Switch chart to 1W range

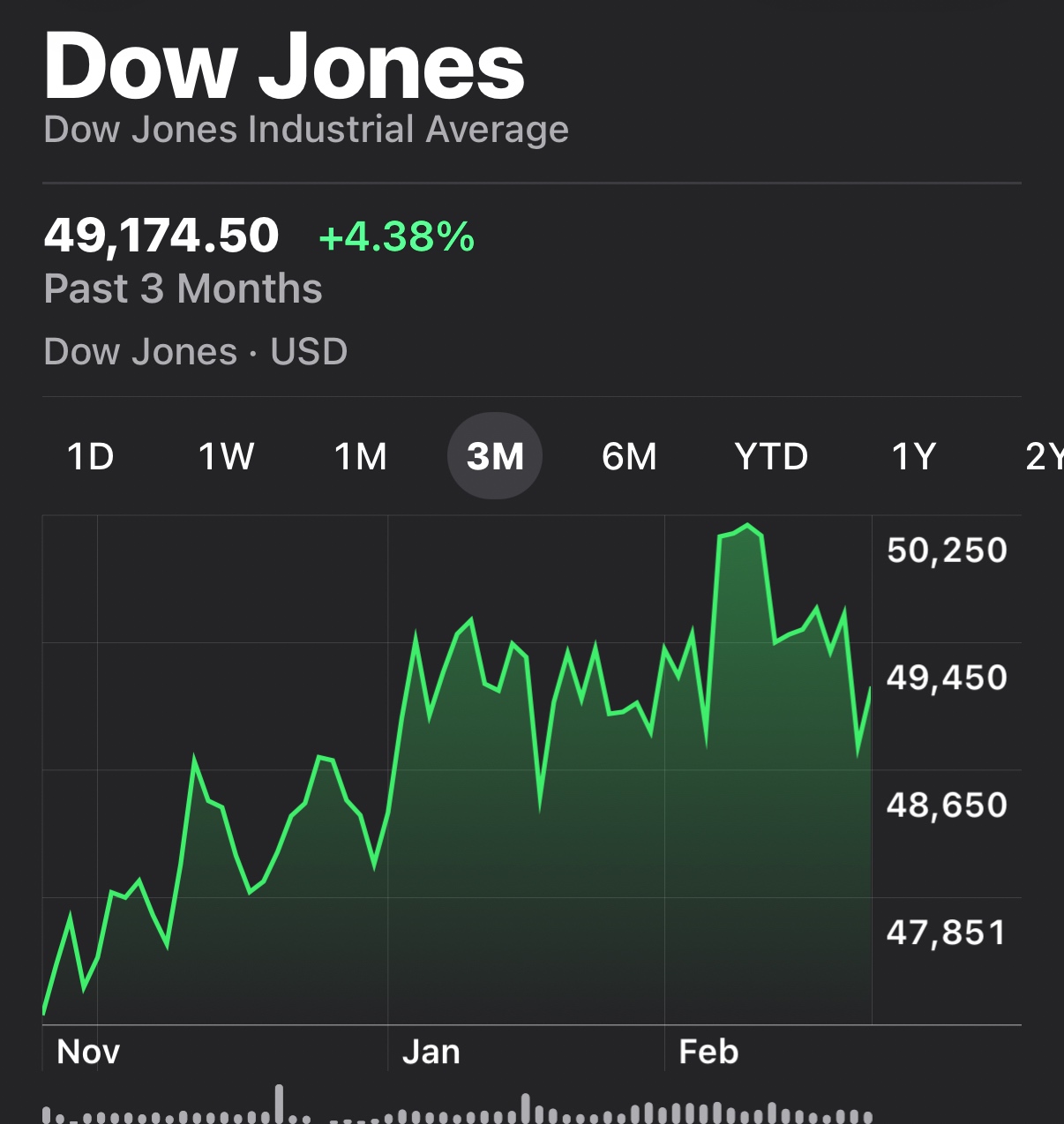tap(226, 457)
